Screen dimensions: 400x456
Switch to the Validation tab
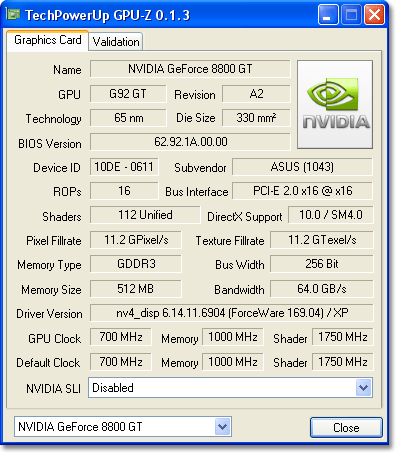click(116, 42)
